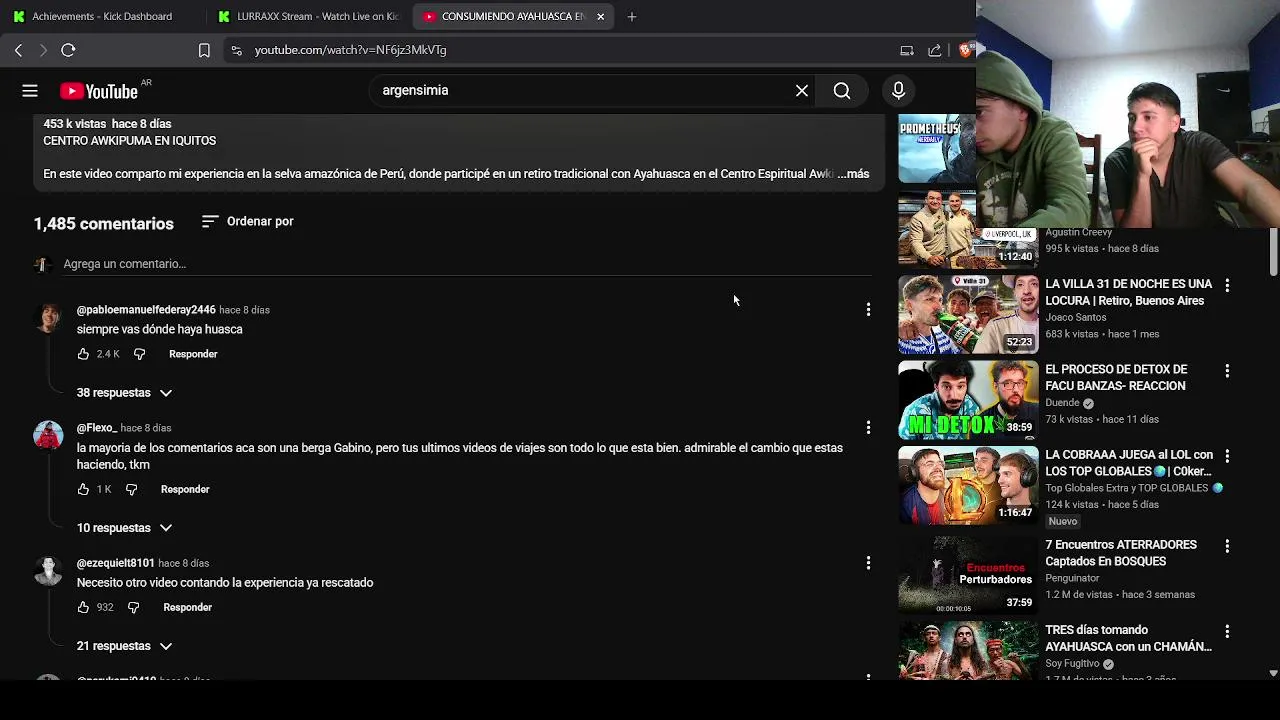The width and height of the screenshot is (1280, 720).
Task: Open Penguinator channel name
Action: [1072, 578]
